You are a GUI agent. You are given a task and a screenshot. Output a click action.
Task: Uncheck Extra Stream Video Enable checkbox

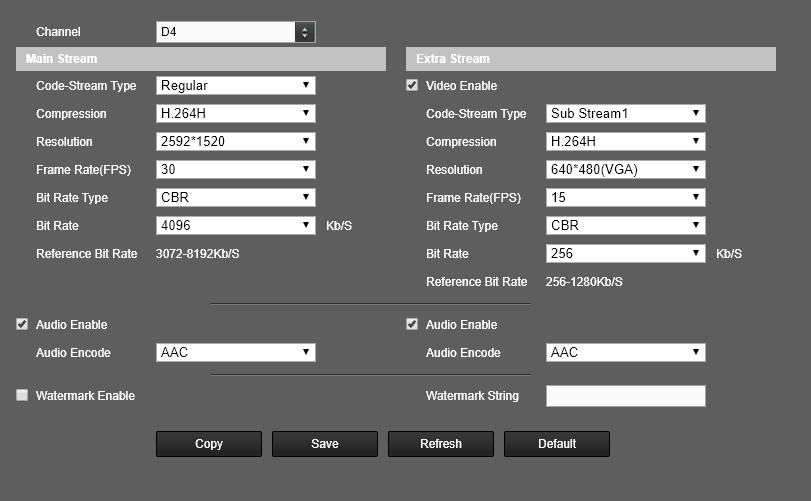click(412, 85)
